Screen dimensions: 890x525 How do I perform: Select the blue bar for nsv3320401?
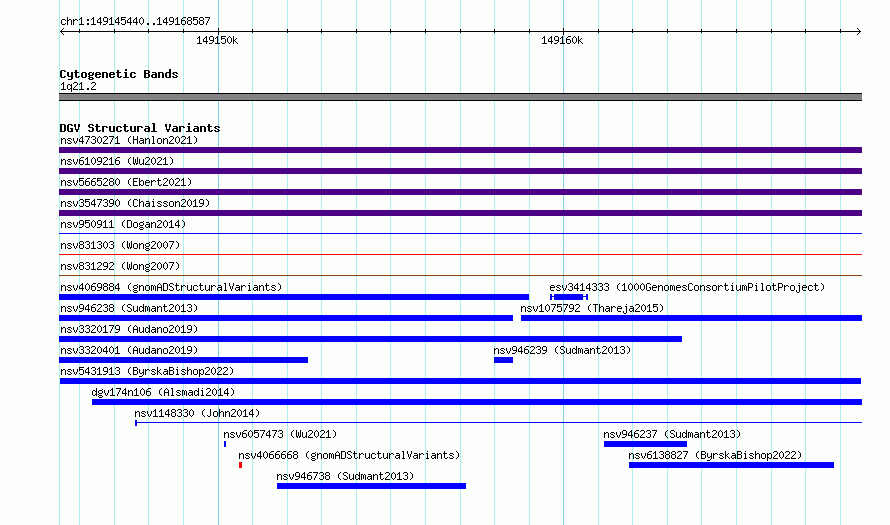pyautogui.click(x=183, y=360)
